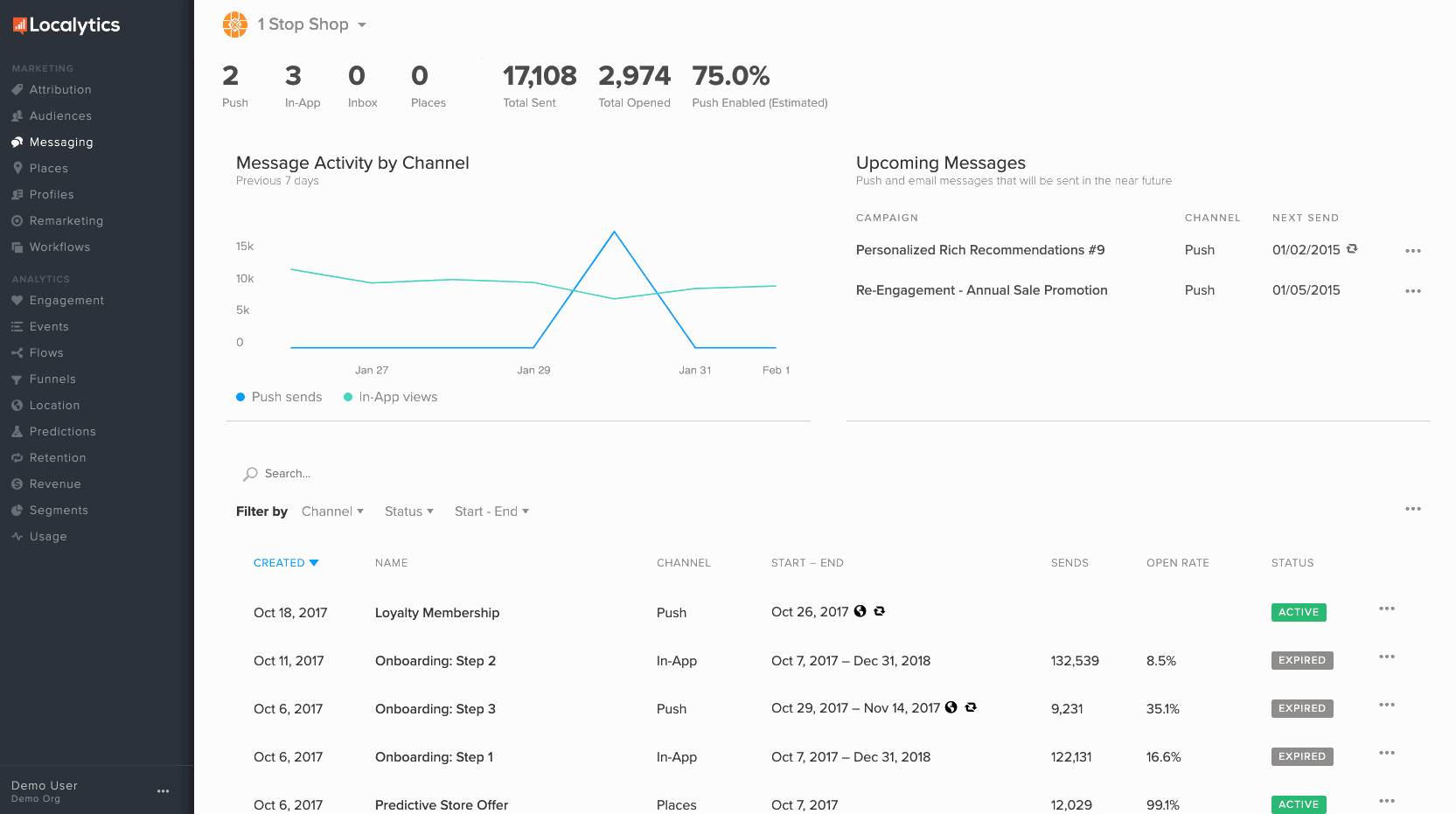Open options for Re-Engagement Annual Sale Promotion

[1412, 291]
